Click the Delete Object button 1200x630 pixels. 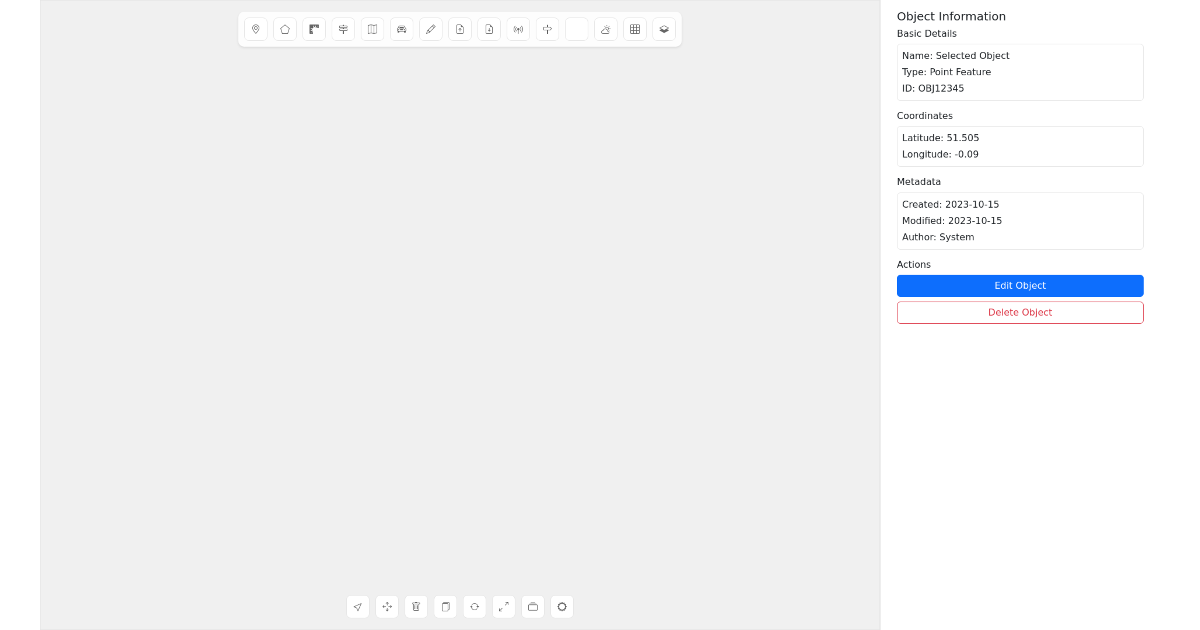1020,312
